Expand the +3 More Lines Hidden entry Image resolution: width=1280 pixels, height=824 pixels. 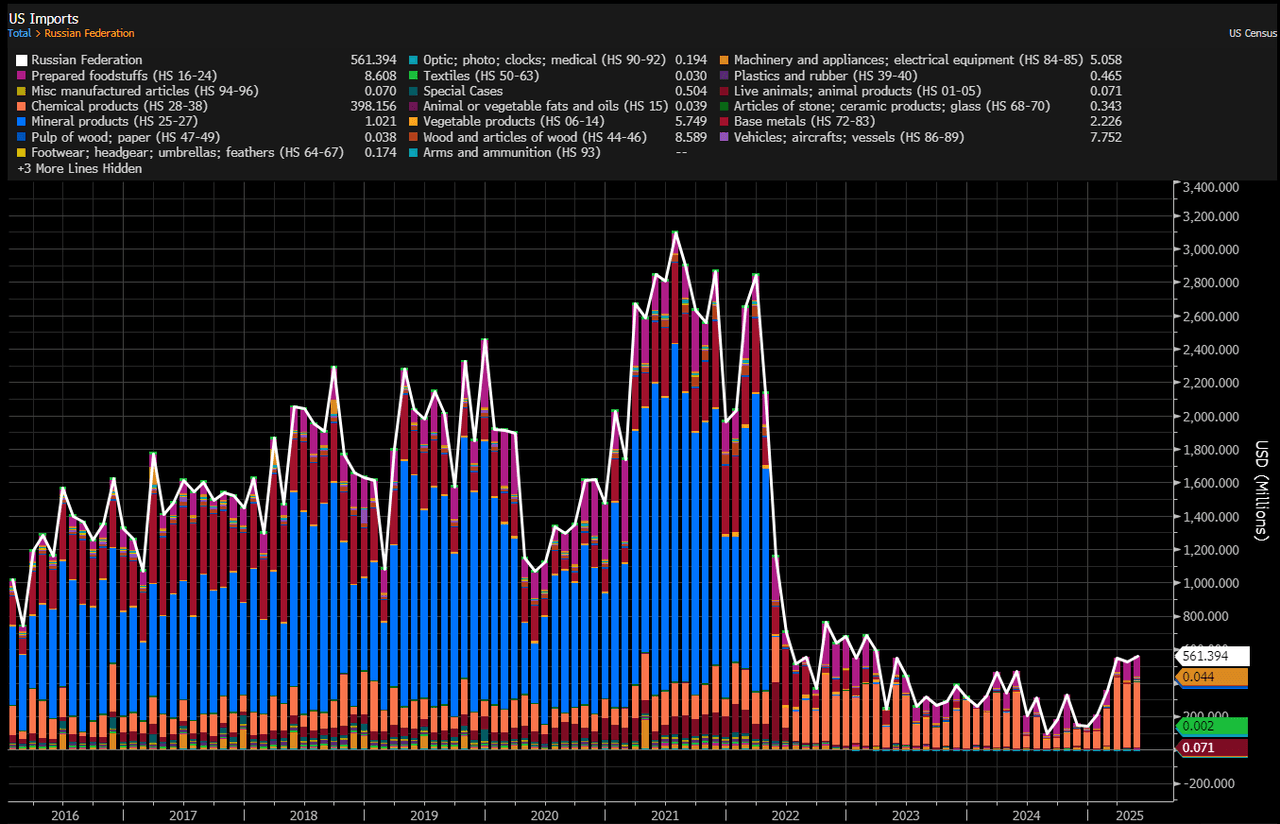click(79, 168)
